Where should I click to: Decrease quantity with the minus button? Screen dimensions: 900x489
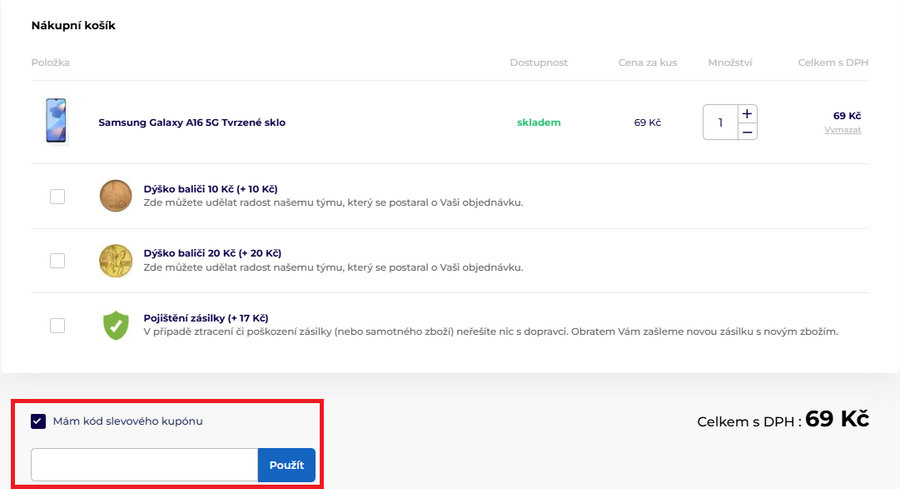[747, 132]
